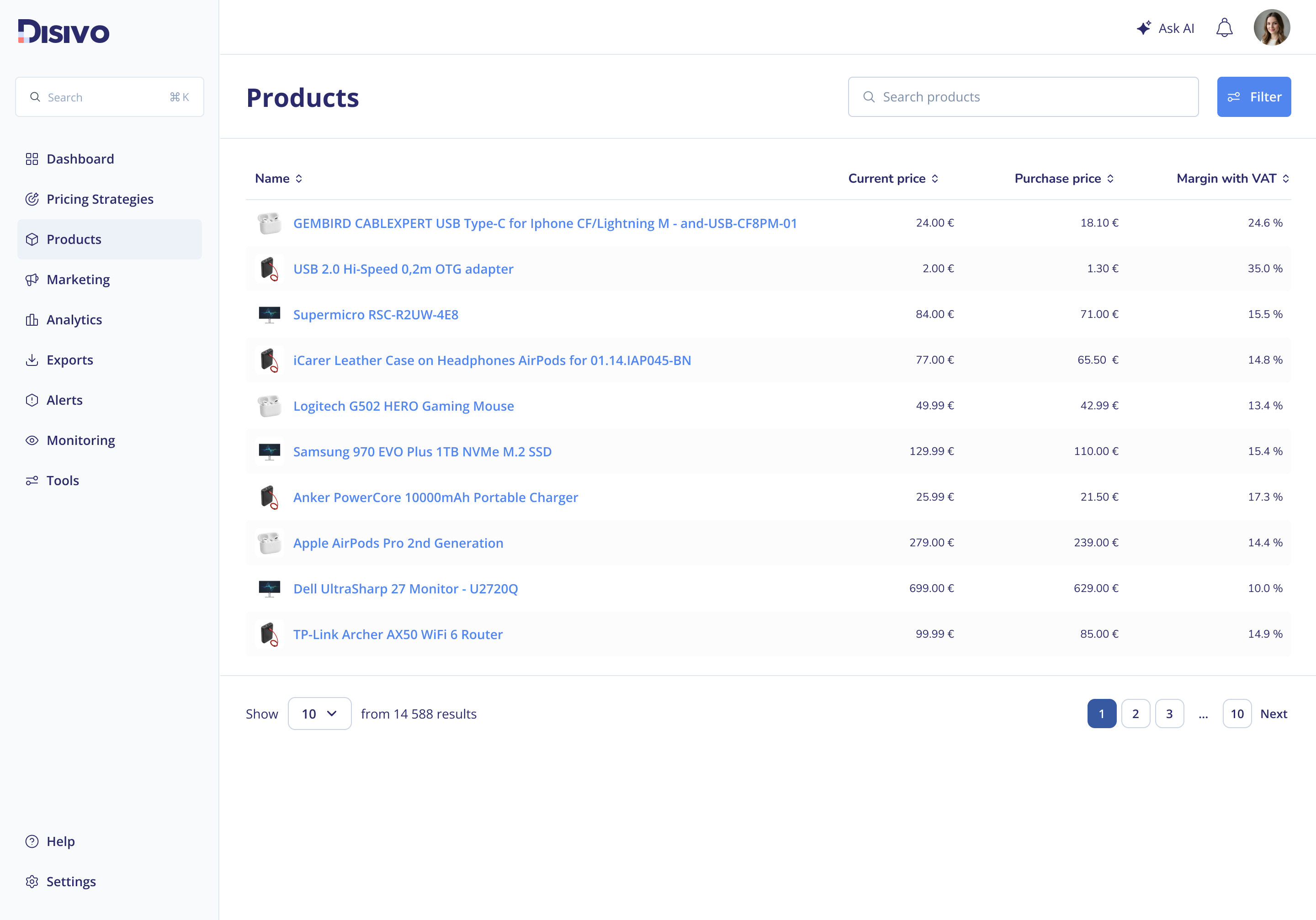Open TP-Link Archer AX50 Router link

(398, 634)
